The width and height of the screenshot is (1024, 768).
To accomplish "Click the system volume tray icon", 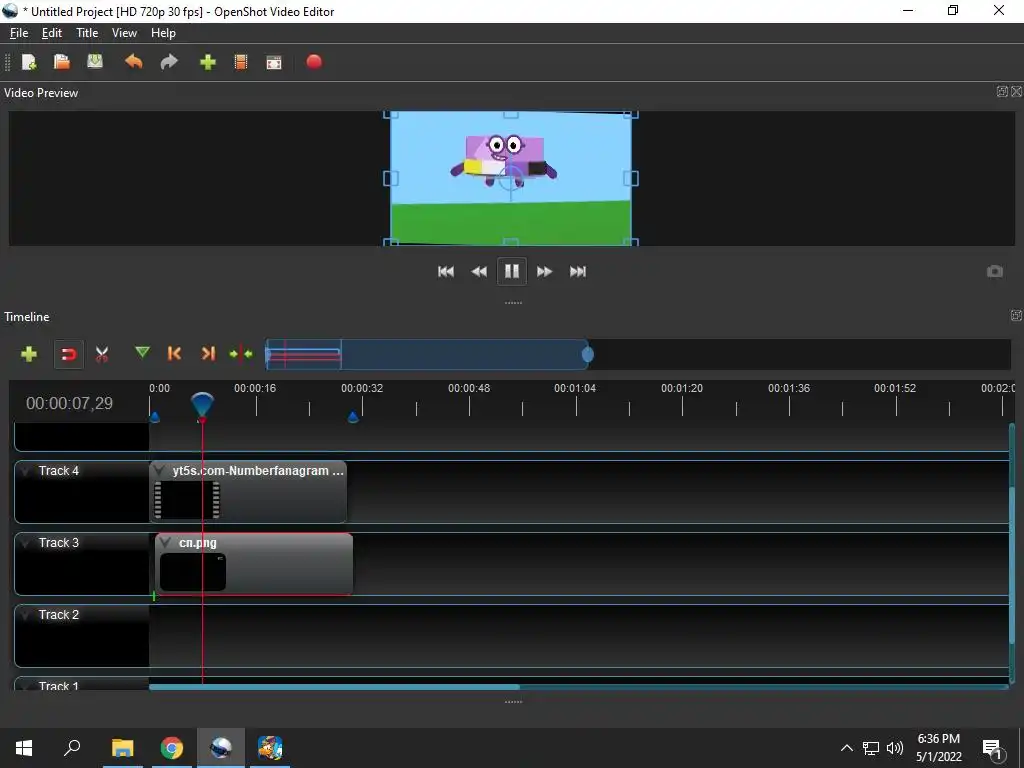I will click(x=895, y=748).
